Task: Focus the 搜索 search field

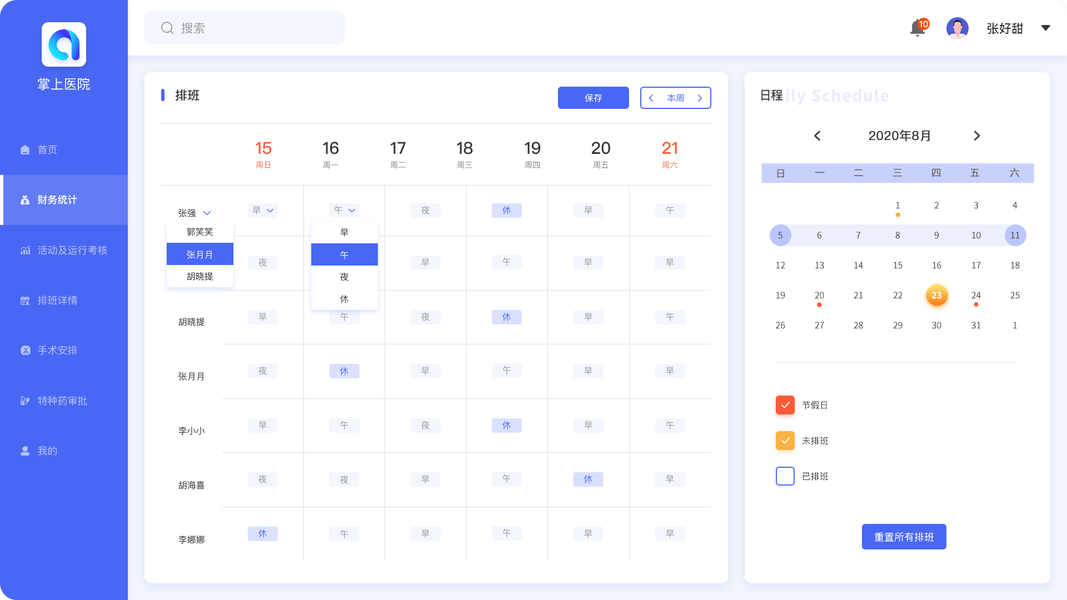Action: pos(255,28)
